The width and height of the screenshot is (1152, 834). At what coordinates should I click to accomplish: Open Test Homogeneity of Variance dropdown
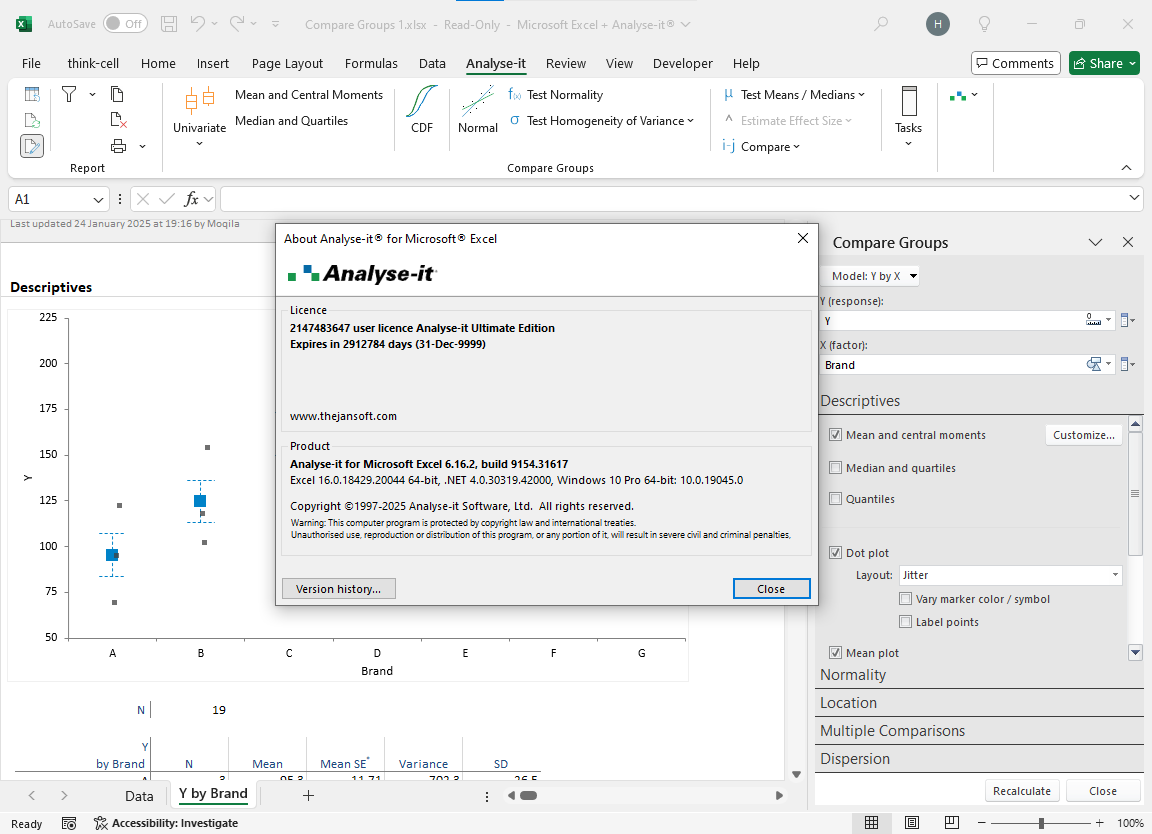[602, 121]
